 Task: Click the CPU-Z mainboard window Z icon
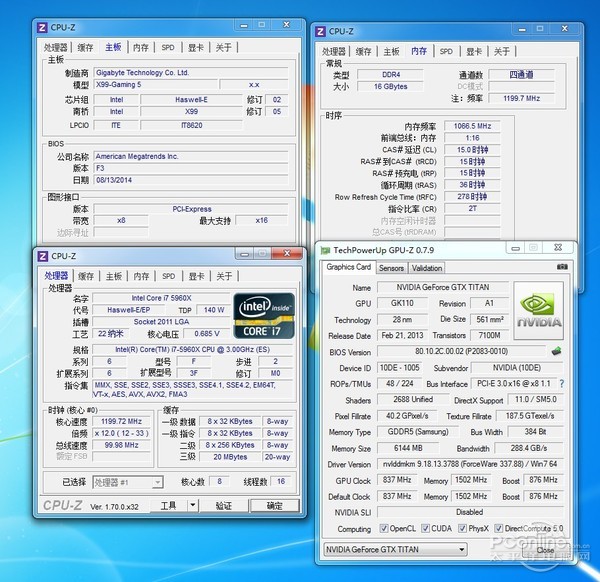point(42,28)
